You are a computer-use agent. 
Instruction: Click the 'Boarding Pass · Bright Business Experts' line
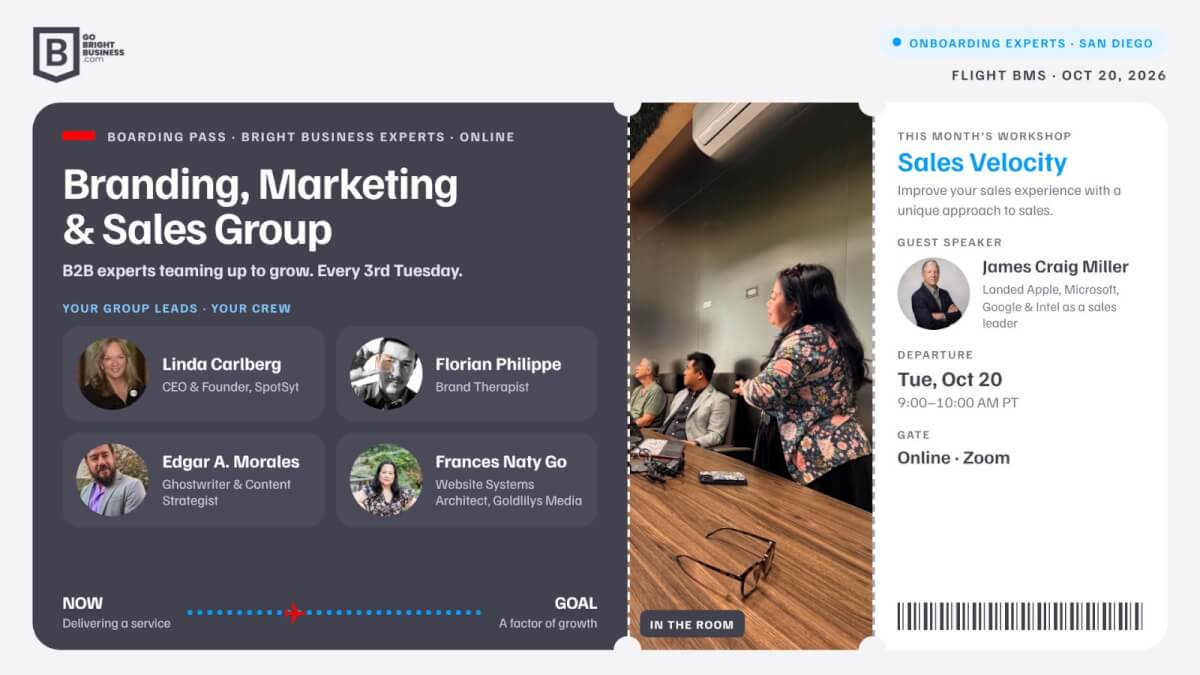[x=311, y=136]
